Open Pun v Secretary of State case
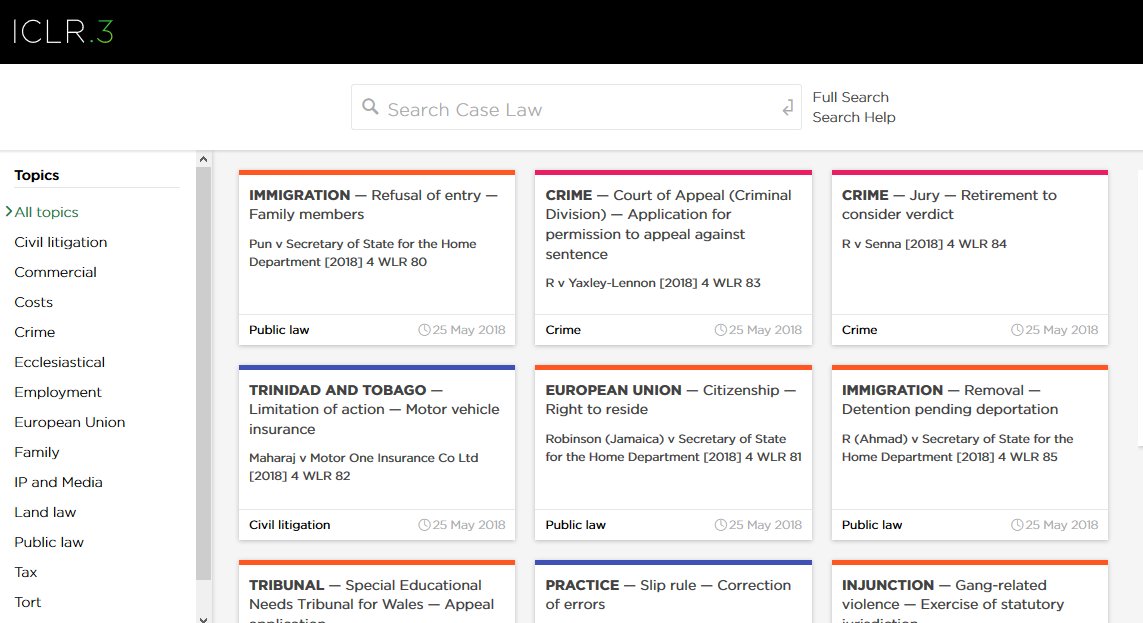The image size is (1143, 623). 362,253
